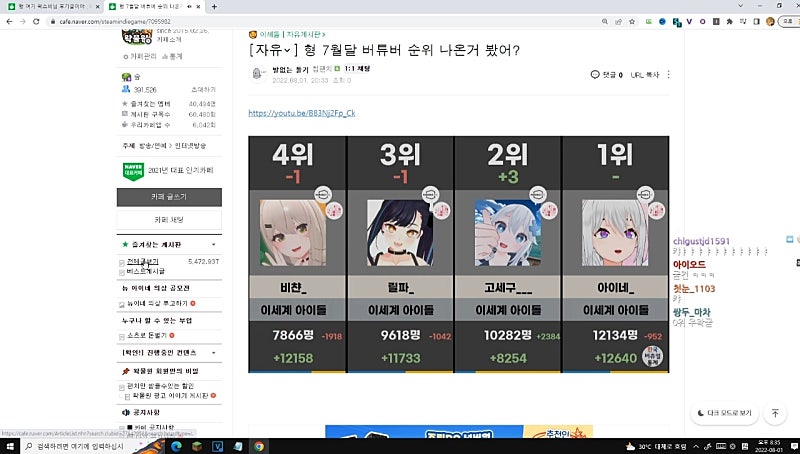Open the 이세돌 breadcrumb link
800x454 pixels.
pyautogui.click(x=269, y=35)
